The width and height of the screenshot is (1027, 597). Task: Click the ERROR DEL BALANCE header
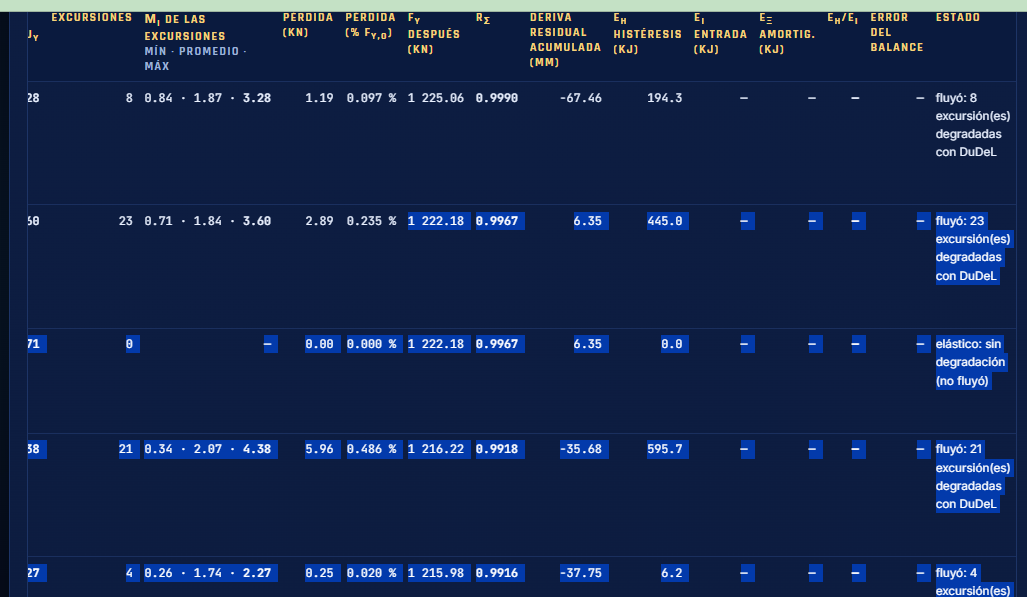point(897,33)
